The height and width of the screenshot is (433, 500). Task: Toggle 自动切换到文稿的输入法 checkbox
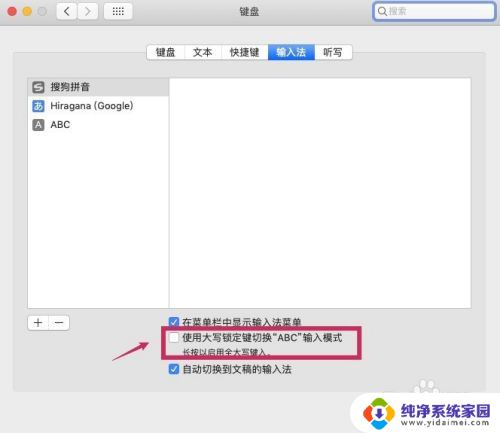point(174,369)
